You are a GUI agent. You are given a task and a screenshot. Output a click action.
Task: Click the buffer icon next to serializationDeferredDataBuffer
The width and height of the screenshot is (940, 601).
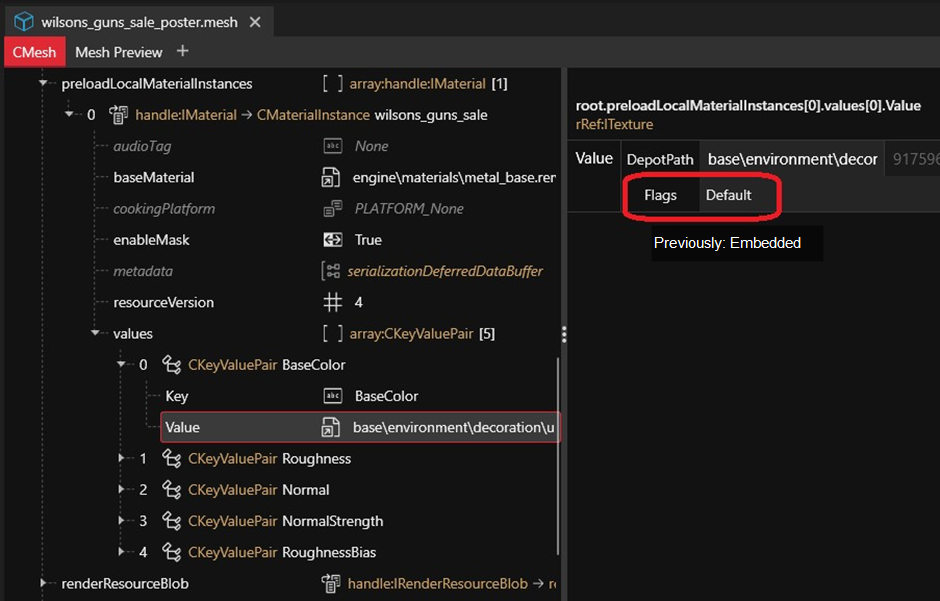(x=331, y=271)
